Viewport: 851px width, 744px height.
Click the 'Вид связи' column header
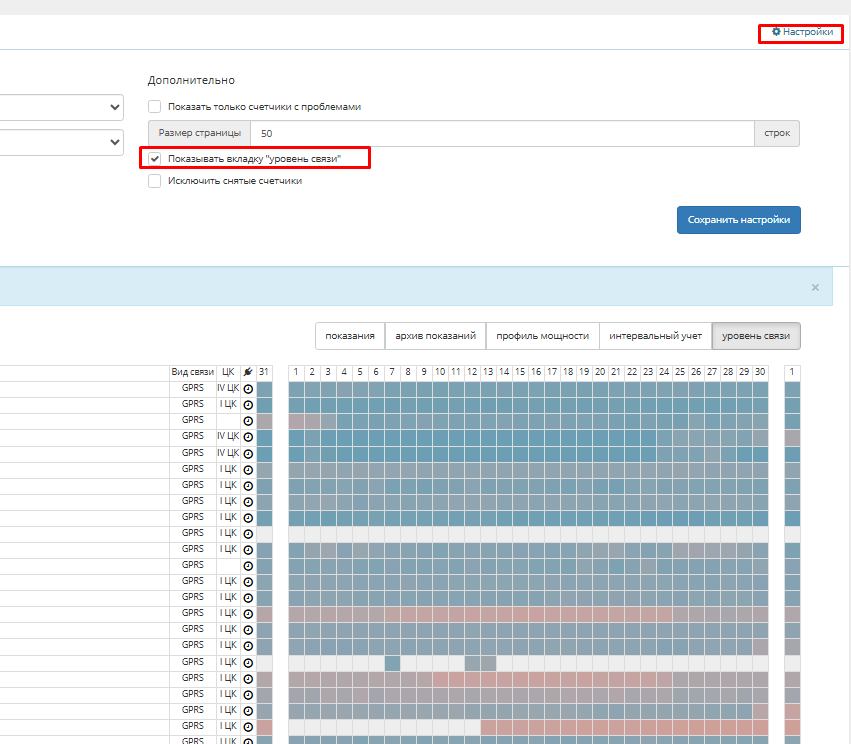[192, 372]
